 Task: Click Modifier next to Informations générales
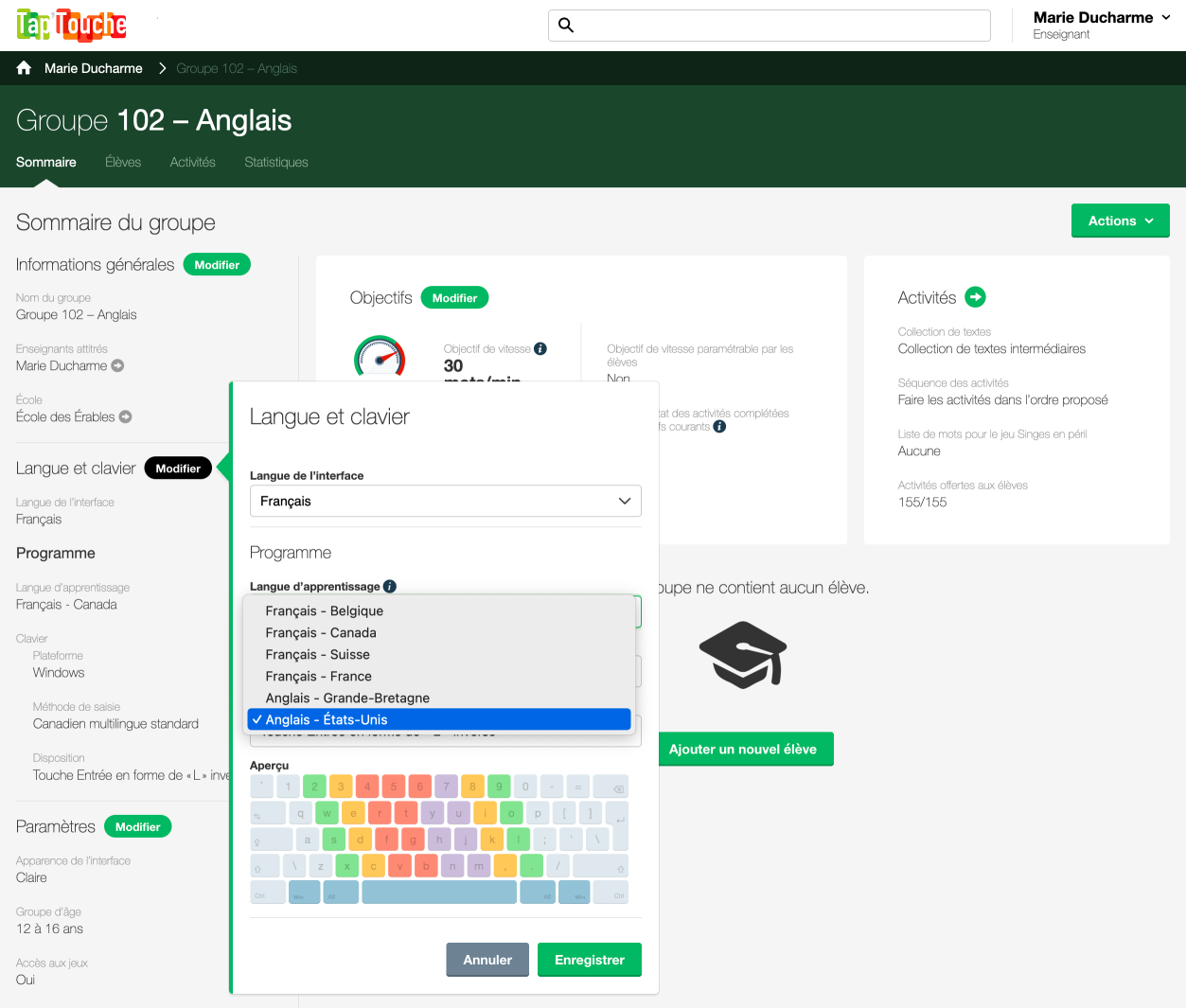pyautogui.click(x=217, y=265)
